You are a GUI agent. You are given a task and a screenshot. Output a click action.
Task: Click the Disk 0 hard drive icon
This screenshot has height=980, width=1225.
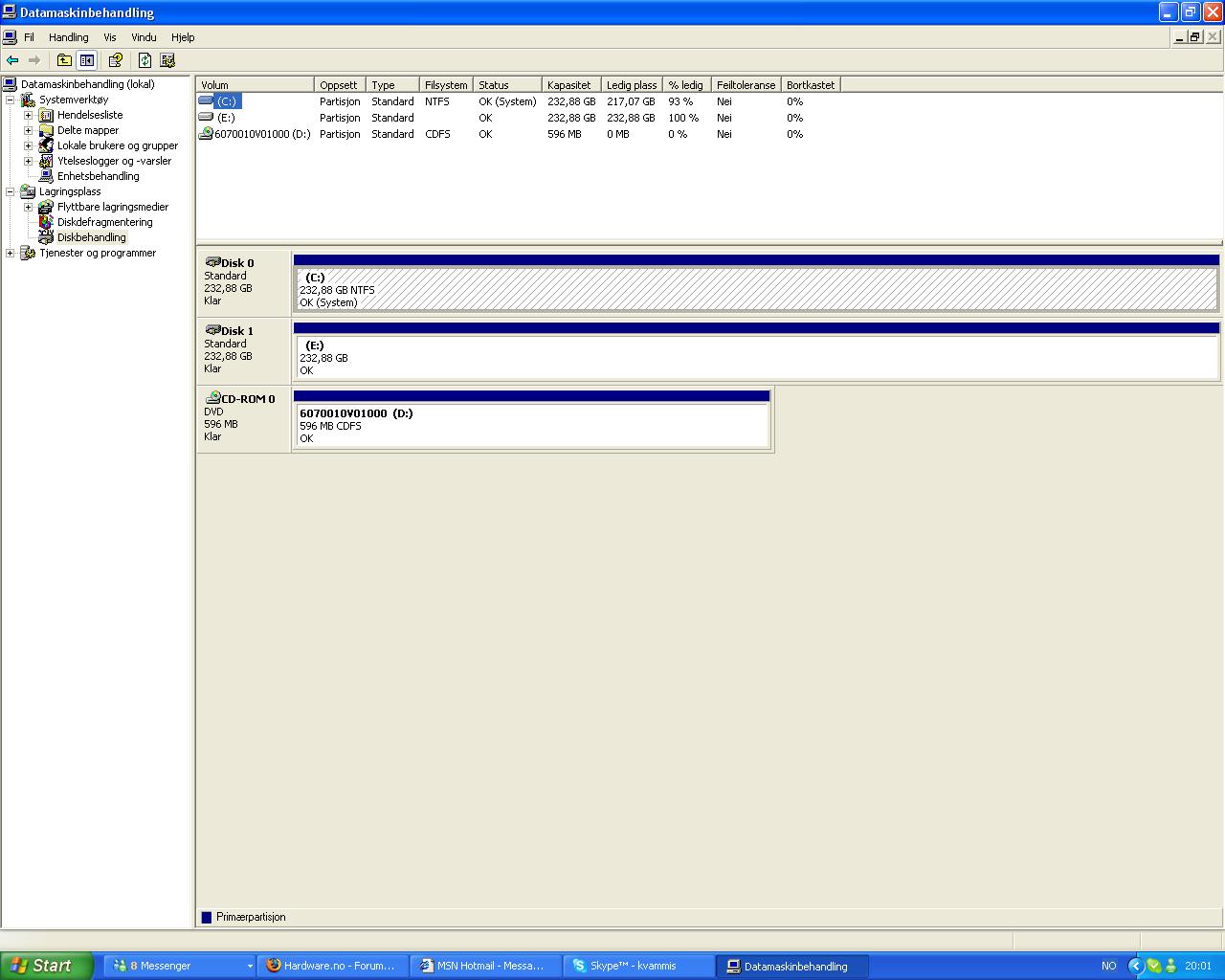pos(212,261)
